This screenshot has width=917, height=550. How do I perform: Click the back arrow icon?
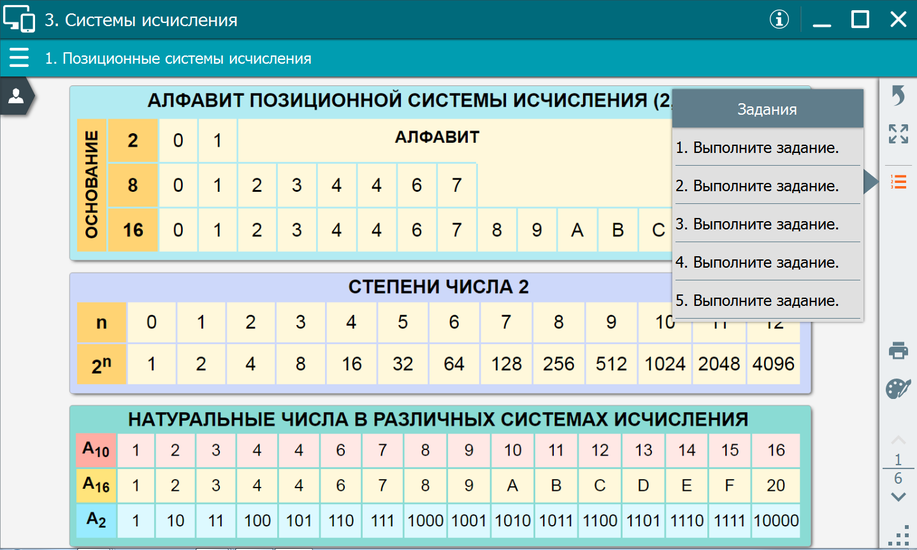[x=898, y=95]
